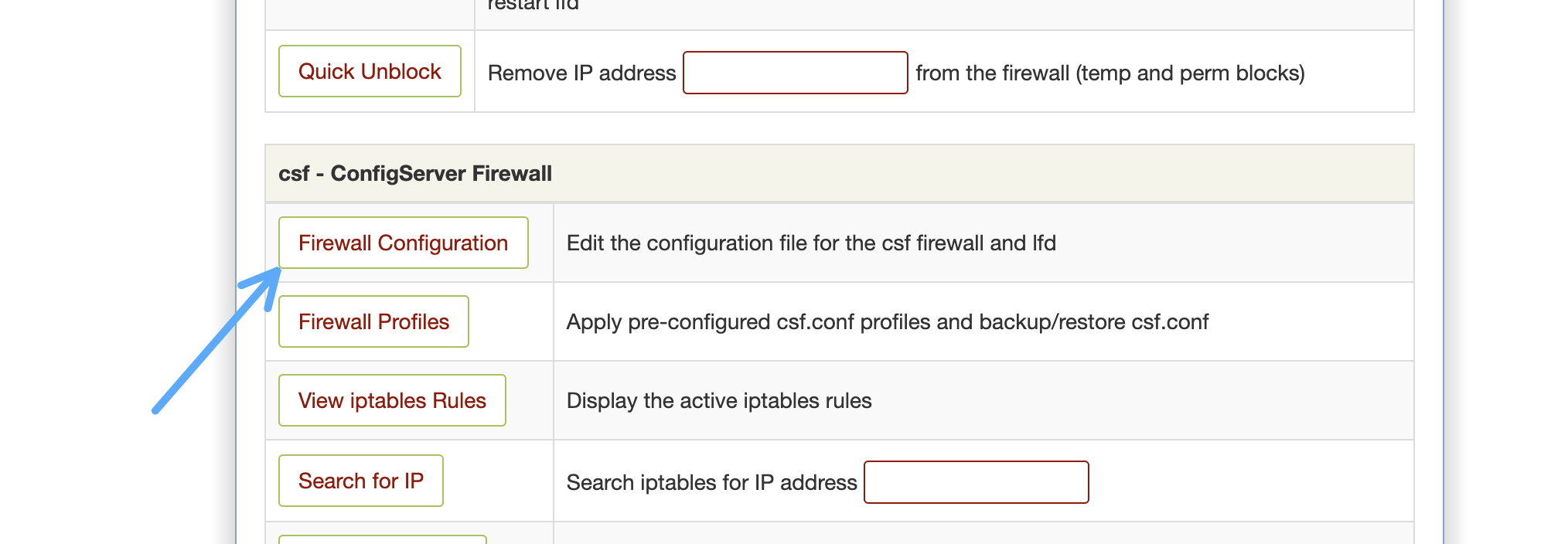This screenshot has height=544, width=1568.
Task: Click the 'Apply pre-configured csf.conf profiles' description
Action: (888, 321)
